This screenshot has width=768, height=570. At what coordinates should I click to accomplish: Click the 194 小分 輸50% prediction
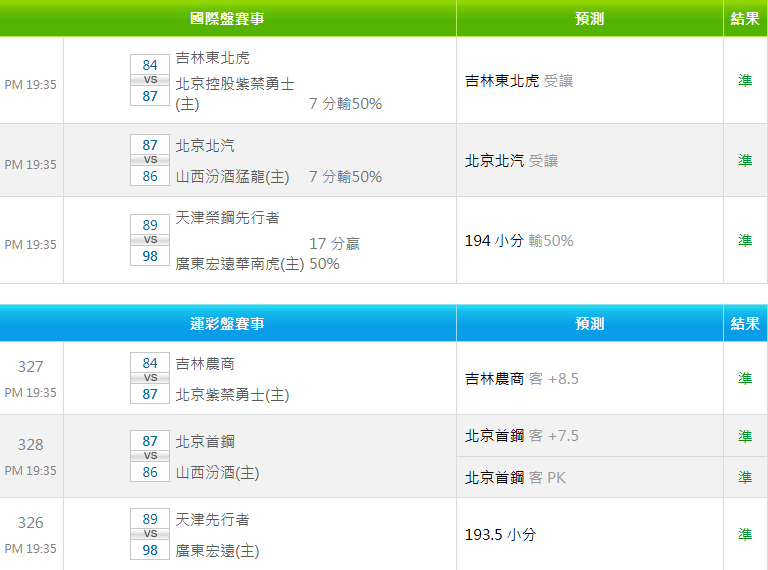(519, 240)
